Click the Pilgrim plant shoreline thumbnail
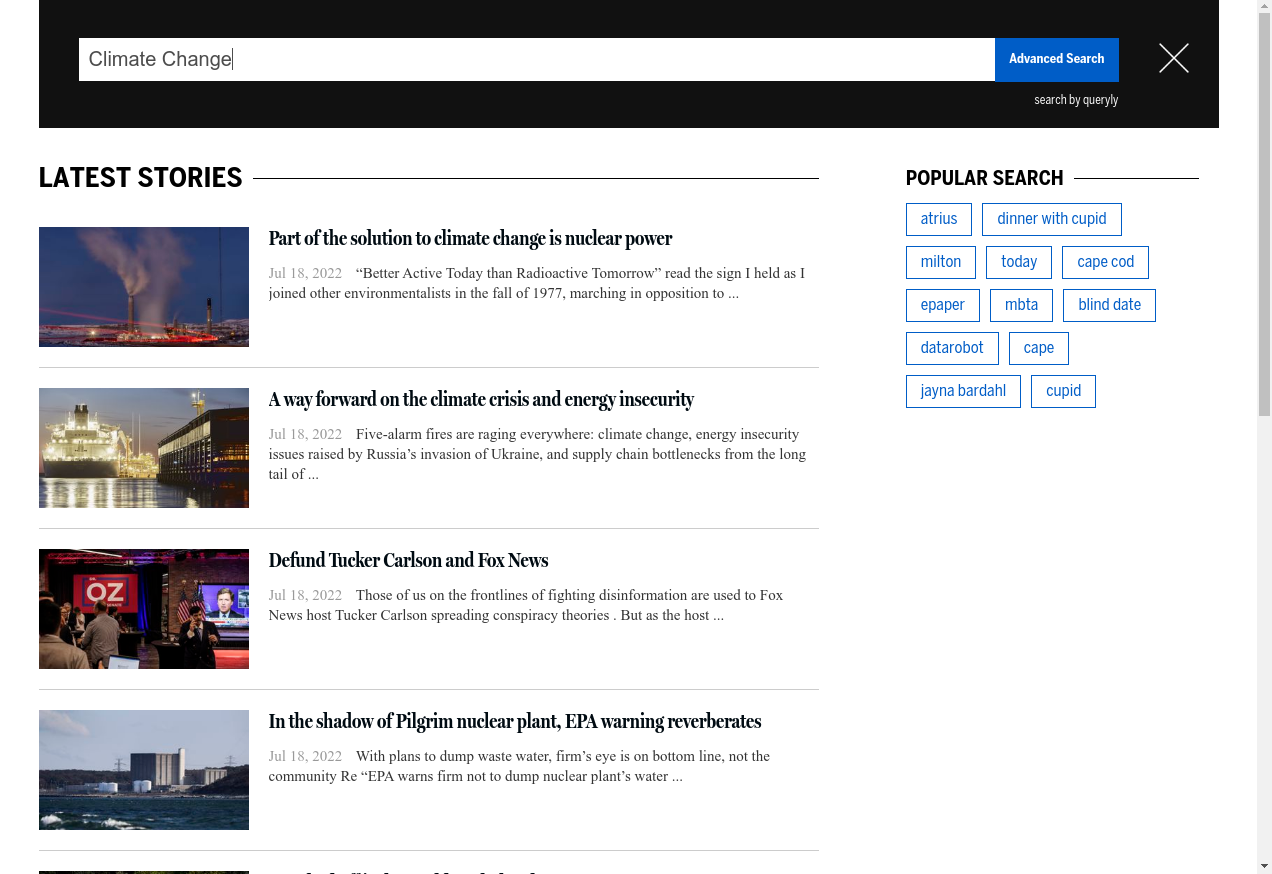Viewport: 1272px width, 874px height. click(x=144, y=770)
